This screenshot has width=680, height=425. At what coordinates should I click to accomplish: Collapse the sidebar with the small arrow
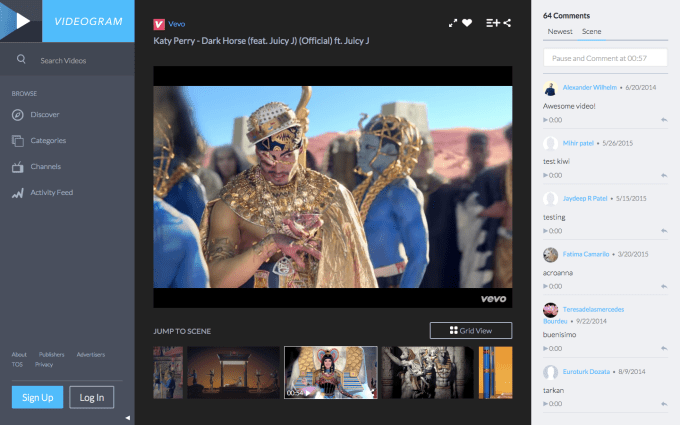(x=128, y=418)
